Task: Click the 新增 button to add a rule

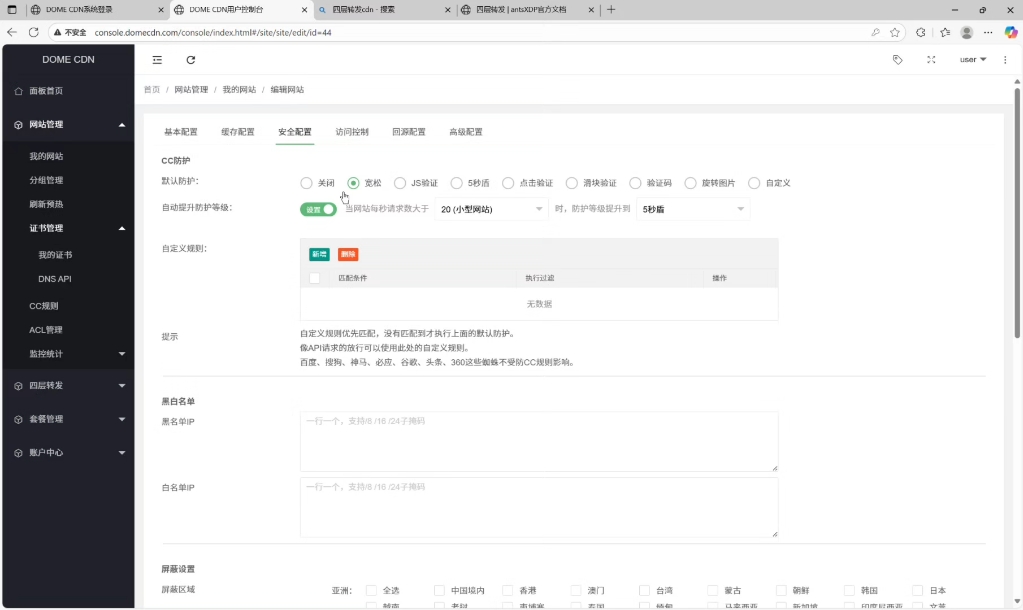Action: tap(321, 254)
